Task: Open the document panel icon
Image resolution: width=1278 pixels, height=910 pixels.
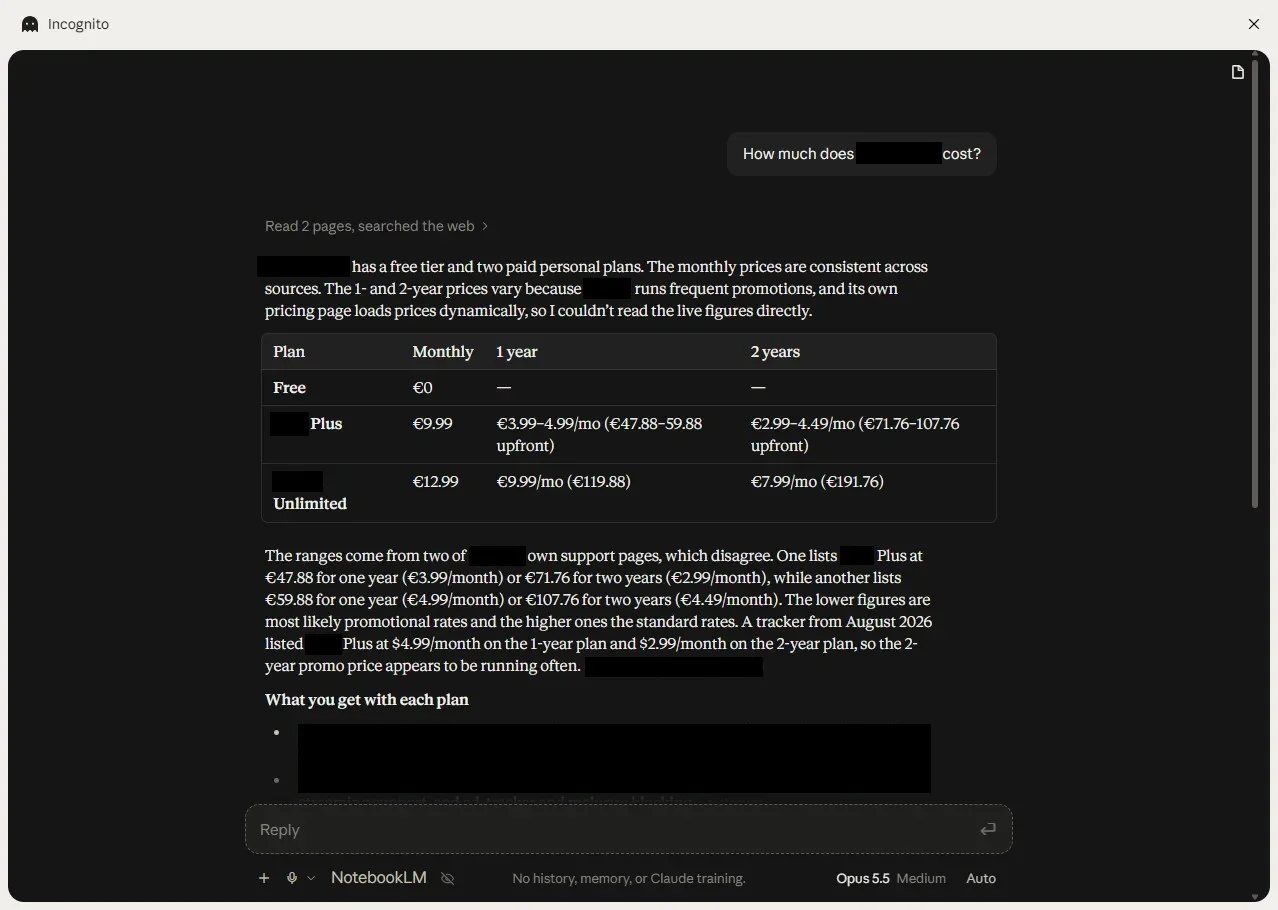Action: pyautogui.click(x=1238, y=72)
